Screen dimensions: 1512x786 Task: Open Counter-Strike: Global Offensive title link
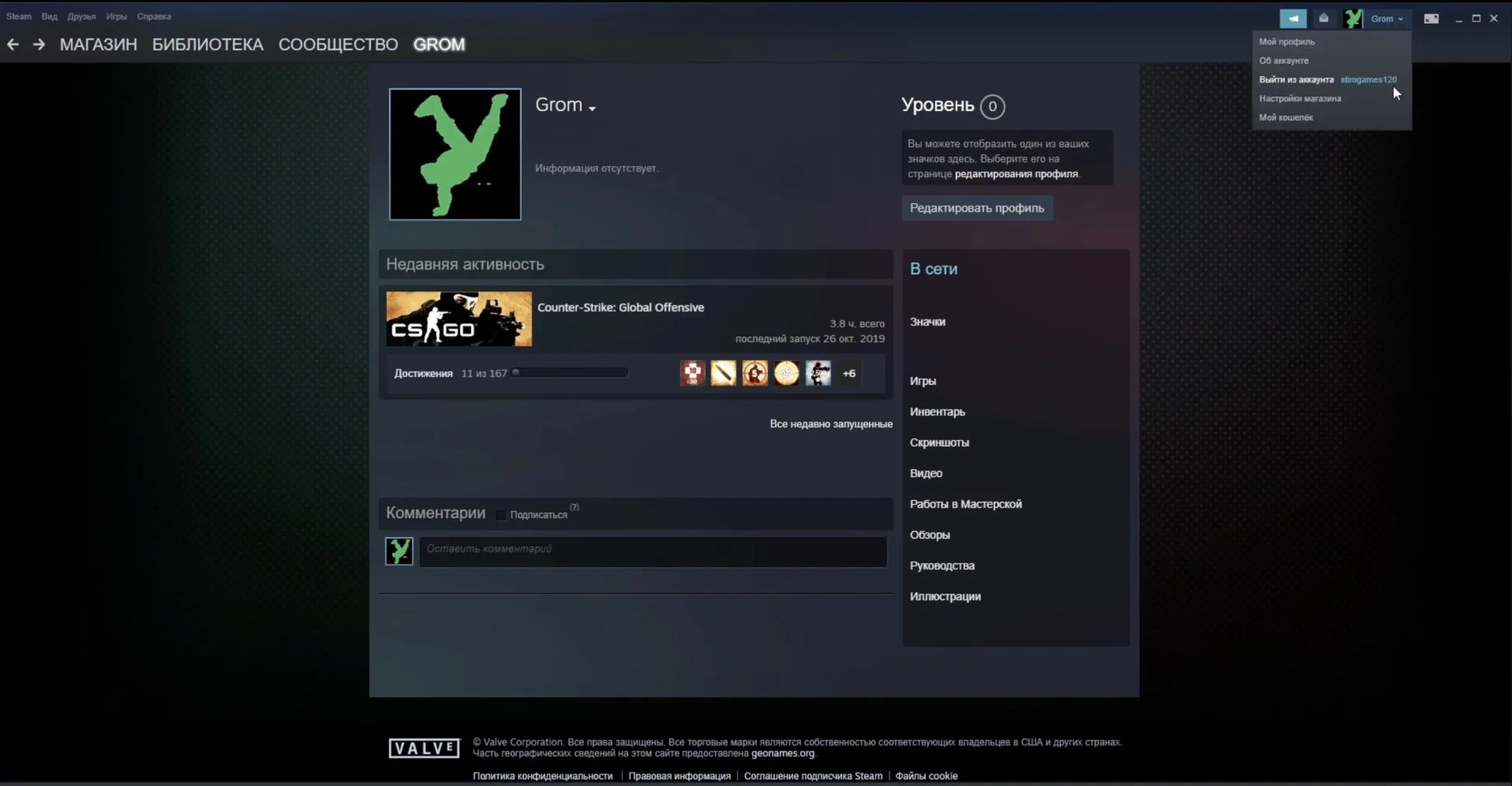tap(621, 307)
